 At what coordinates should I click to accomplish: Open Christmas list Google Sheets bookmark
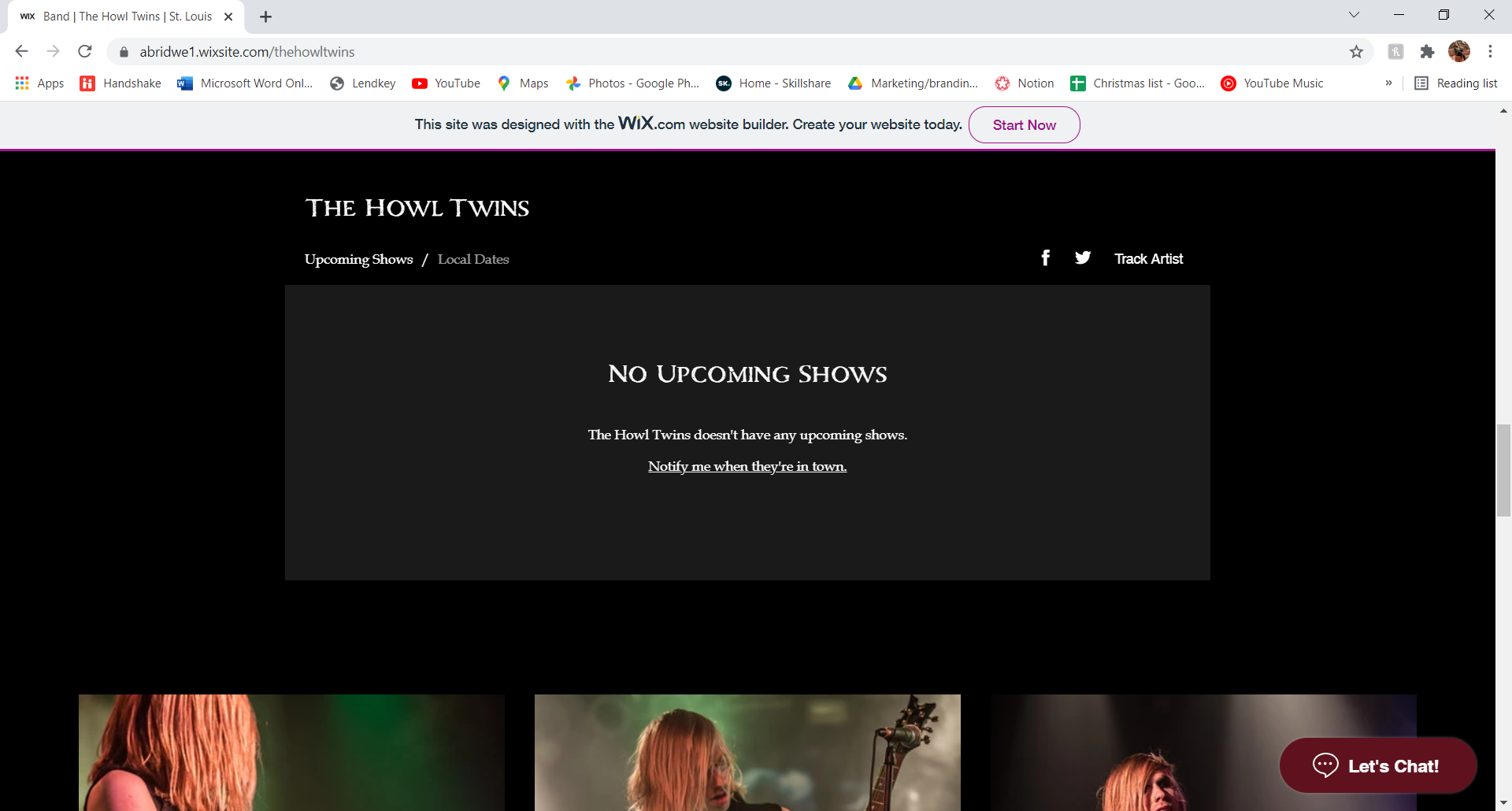(1138, 83)
